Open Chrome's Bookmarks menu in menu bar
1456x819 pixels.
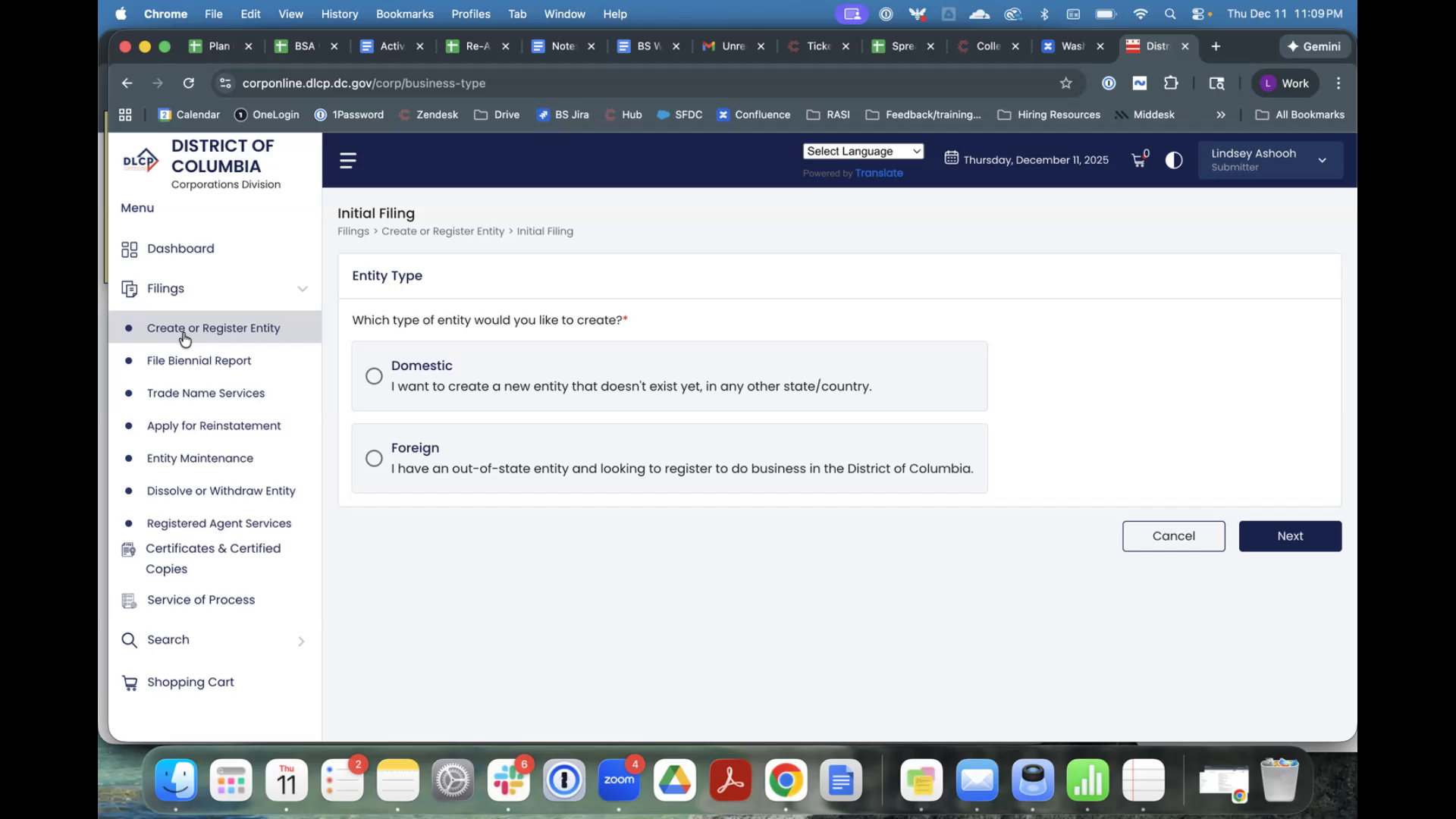click(x=404, y=14)
